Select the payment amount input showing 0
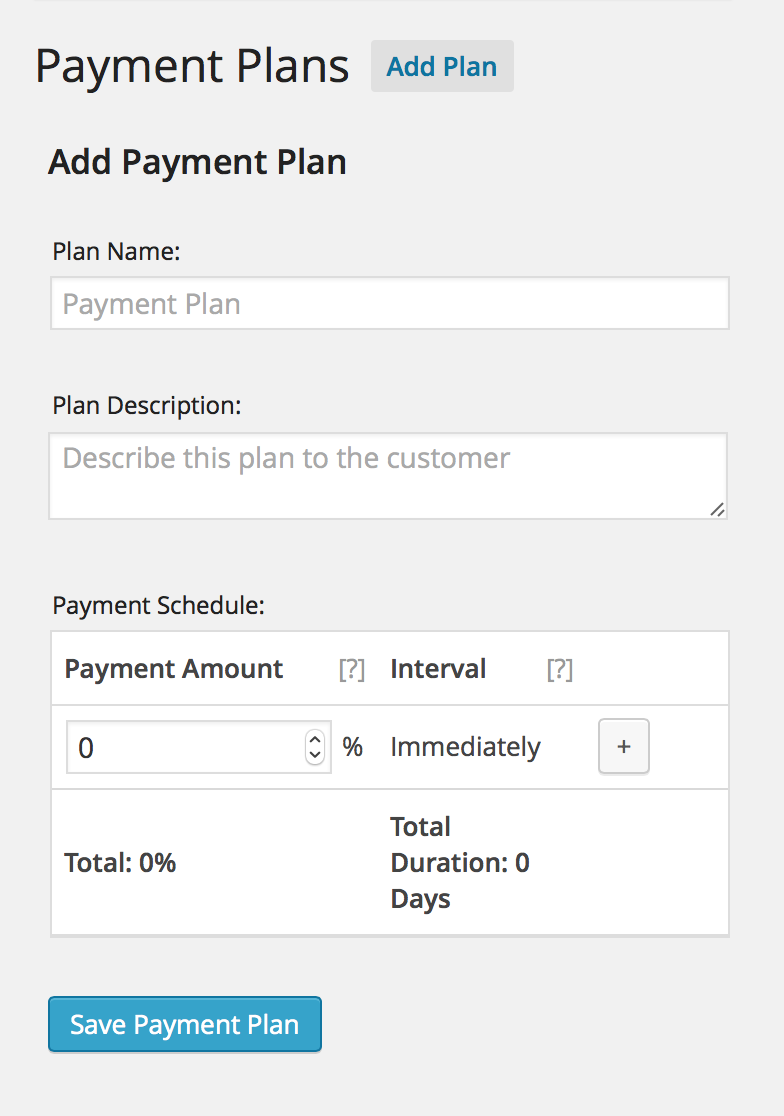 coord(180,747)
